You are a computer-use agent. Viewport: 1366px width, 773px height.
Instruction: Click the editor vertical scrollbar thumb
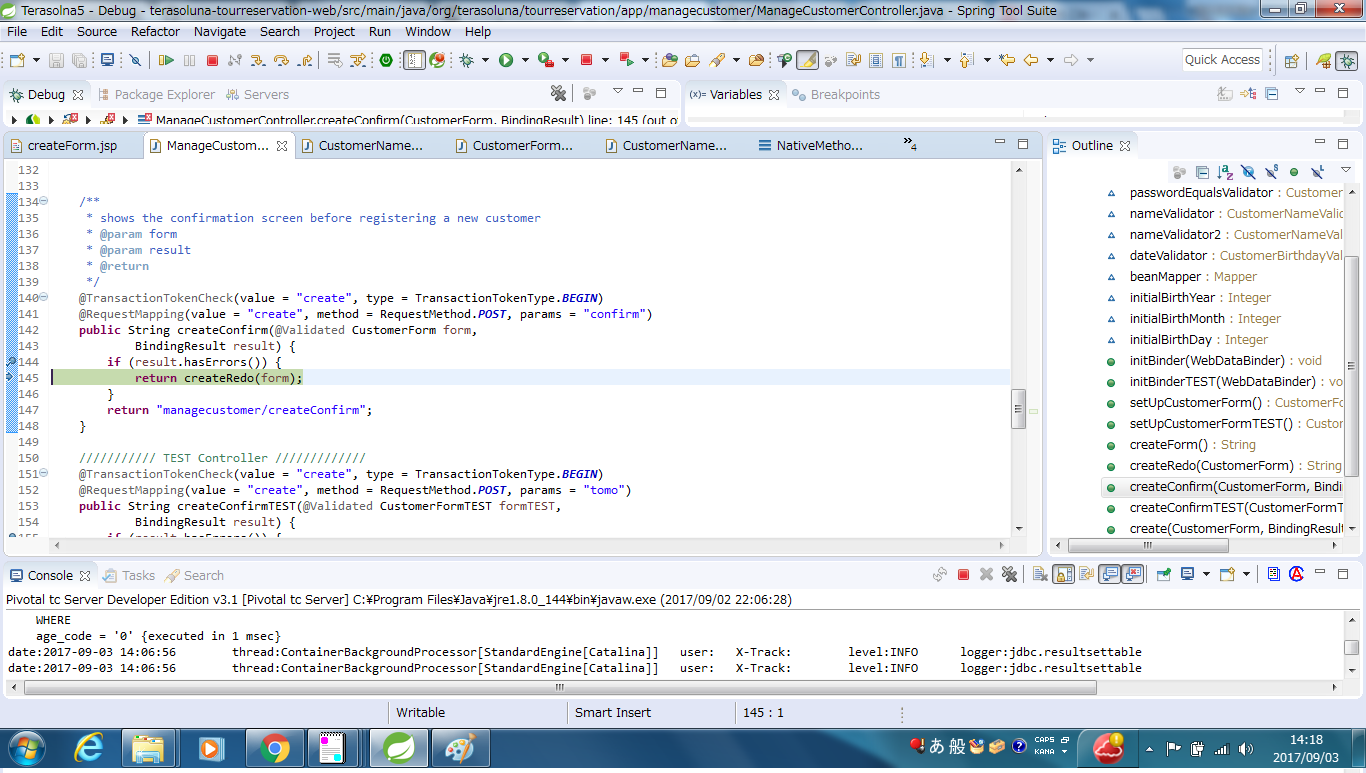coord(1019,408)
